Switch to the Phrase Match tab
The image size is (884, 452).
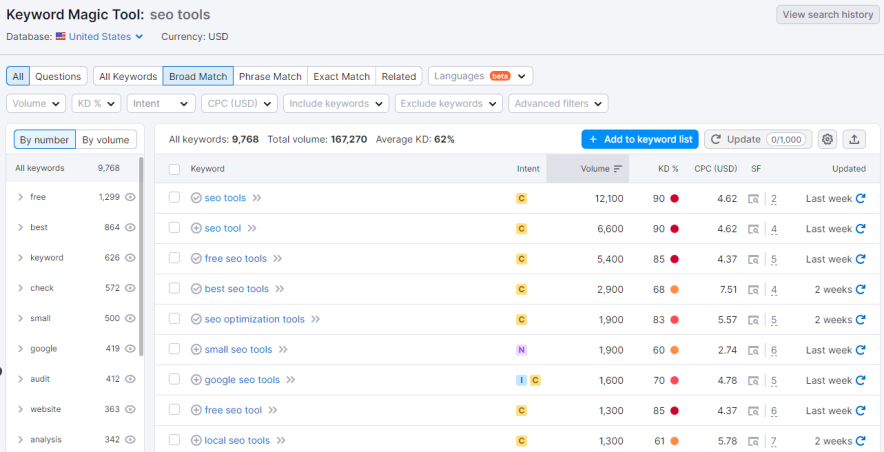pyautogui.click(x=270, y=76)
